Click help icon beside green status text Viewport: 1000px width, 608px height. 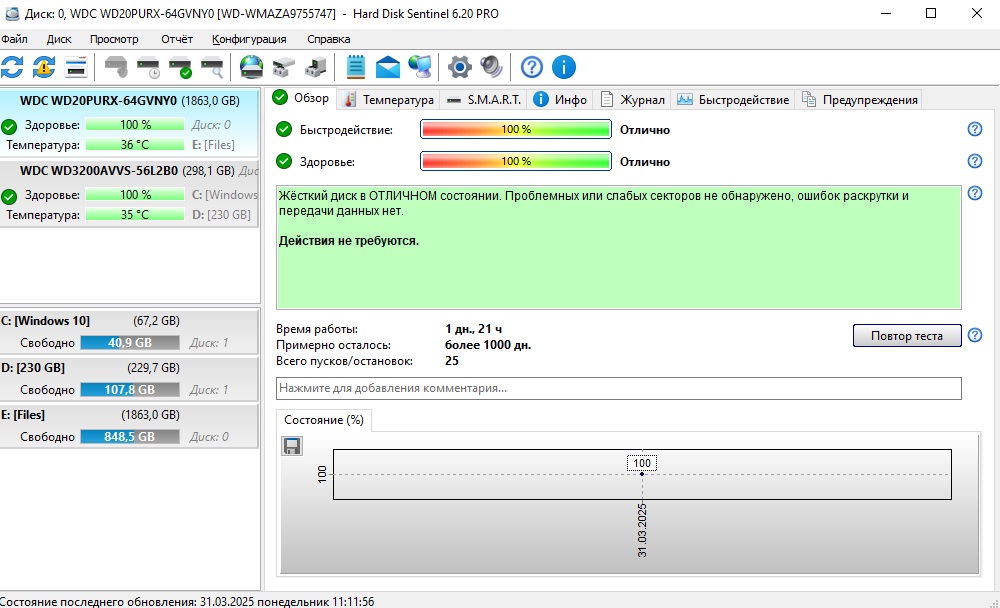(974, 193)
